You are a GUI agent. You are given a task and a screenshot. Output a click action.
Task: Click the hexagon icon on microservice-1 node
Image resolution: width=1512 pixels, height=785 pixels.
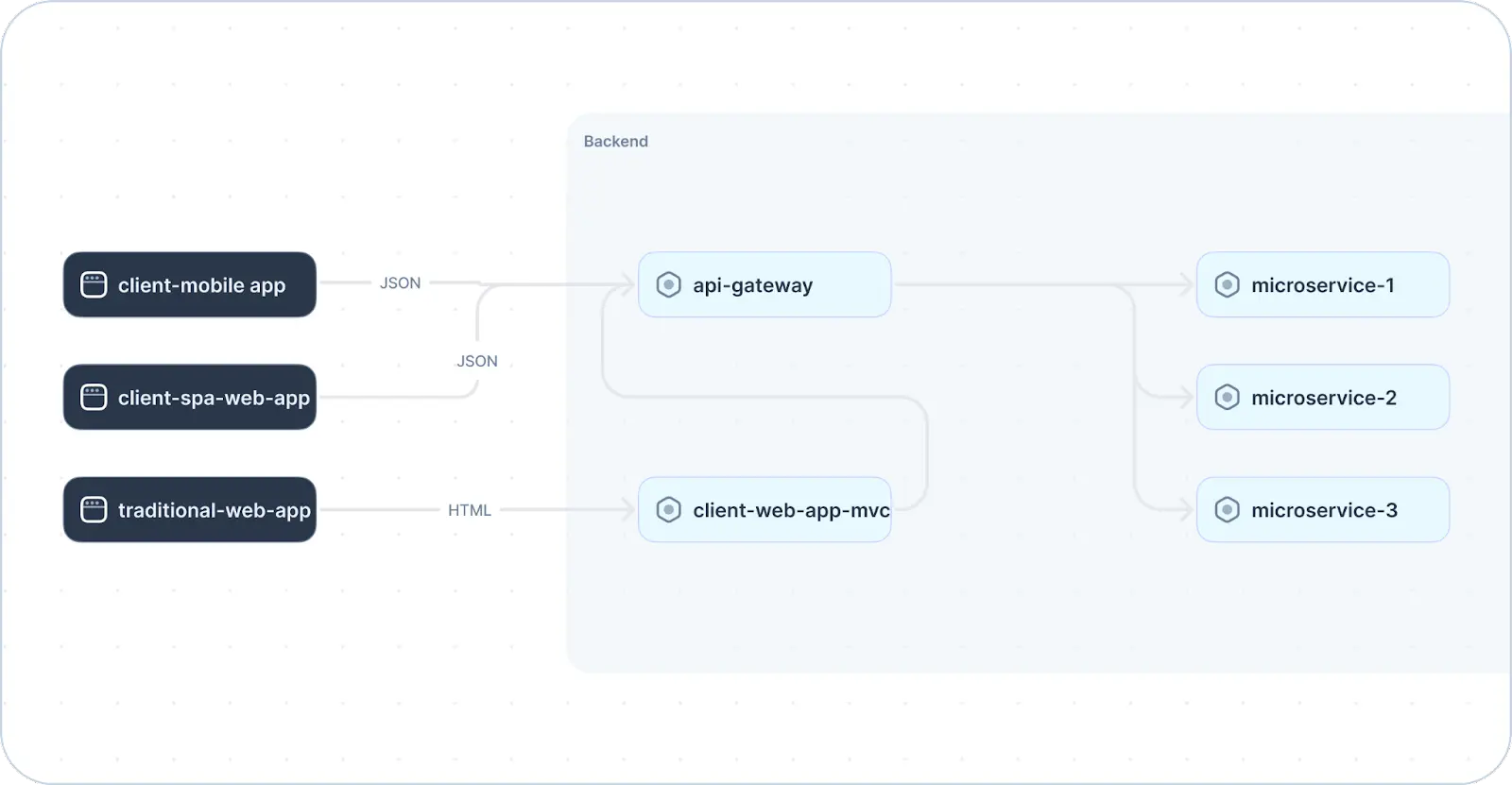tap(1227, 285)
